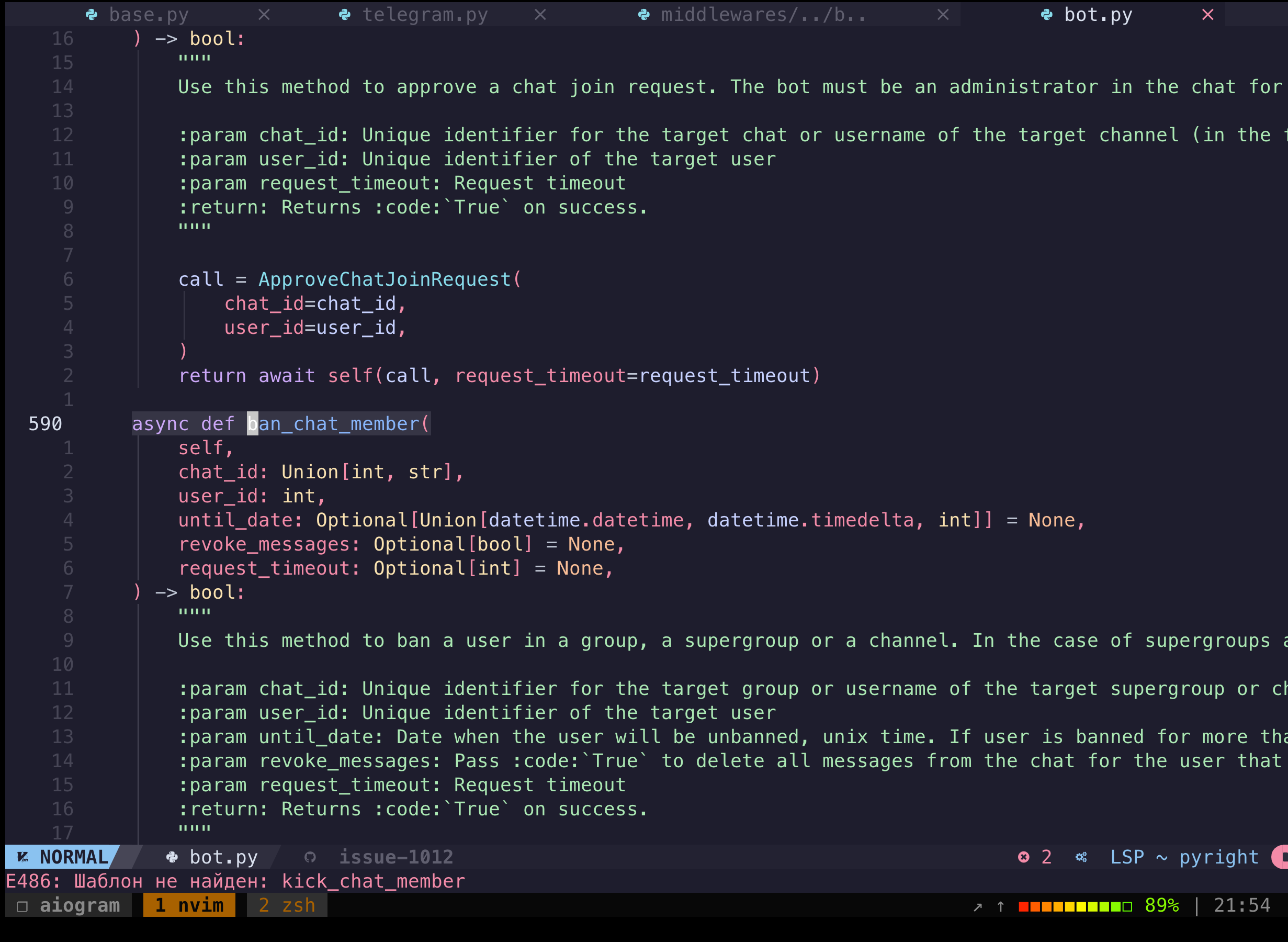Select line number 590 in the gutter
This screenshot has width=1288, height=942.
44,423
